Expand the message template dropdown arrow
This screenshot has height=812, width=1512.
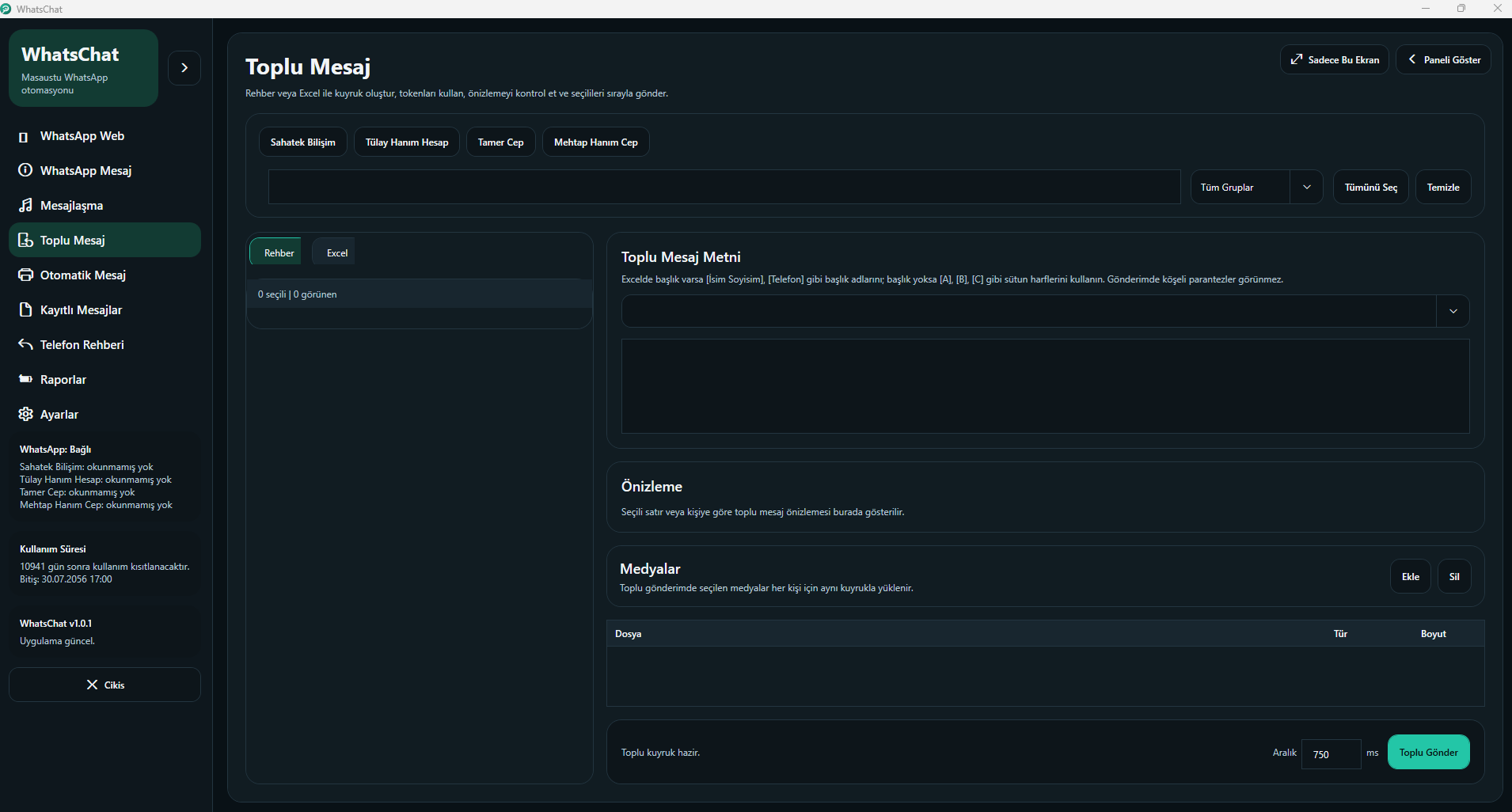pos(1453,311)
